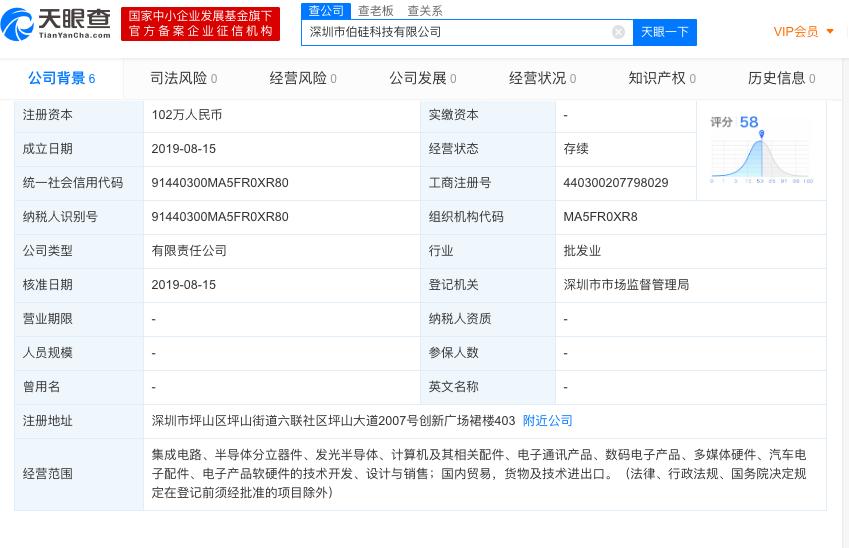Click the 统一社会信用代码 value
This screenshot has height=548, width=849.
pos(220,183)
